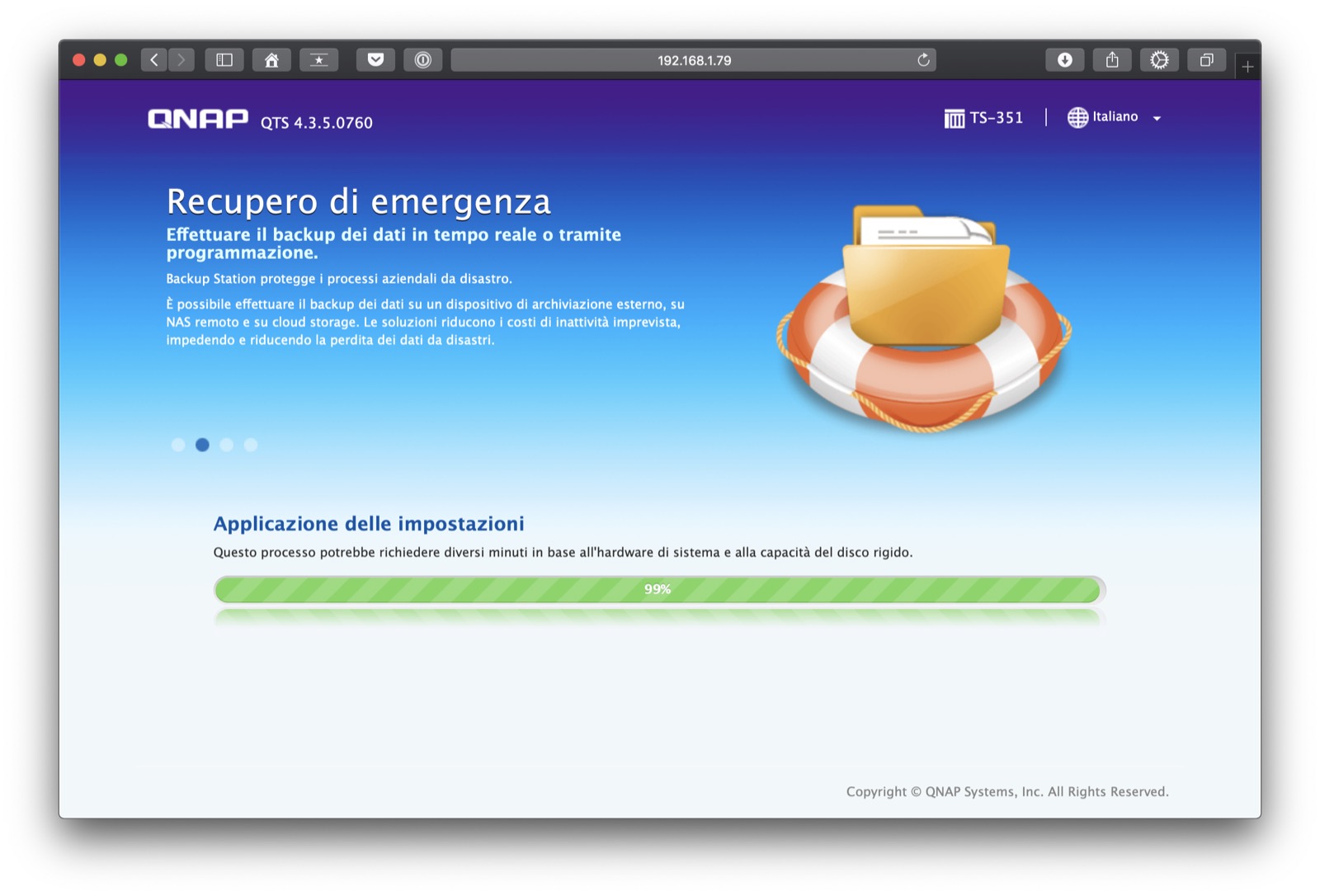The width and height of the screenshot is (1320, 896).
Task: Open a new tab with the plus button
Action: pyautogui.click(x=1247, y=66)
